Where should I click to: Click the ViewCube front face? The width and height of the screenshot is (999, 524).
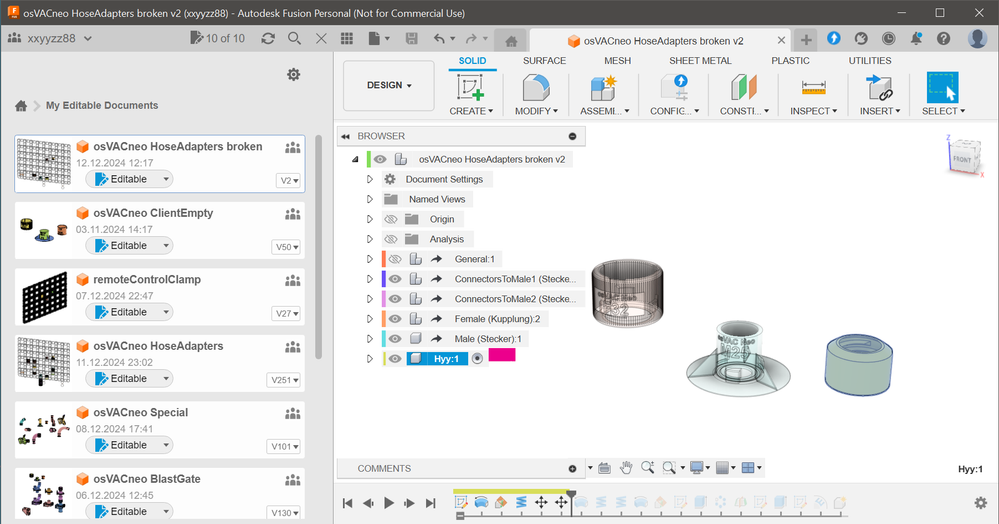[961, 159]
